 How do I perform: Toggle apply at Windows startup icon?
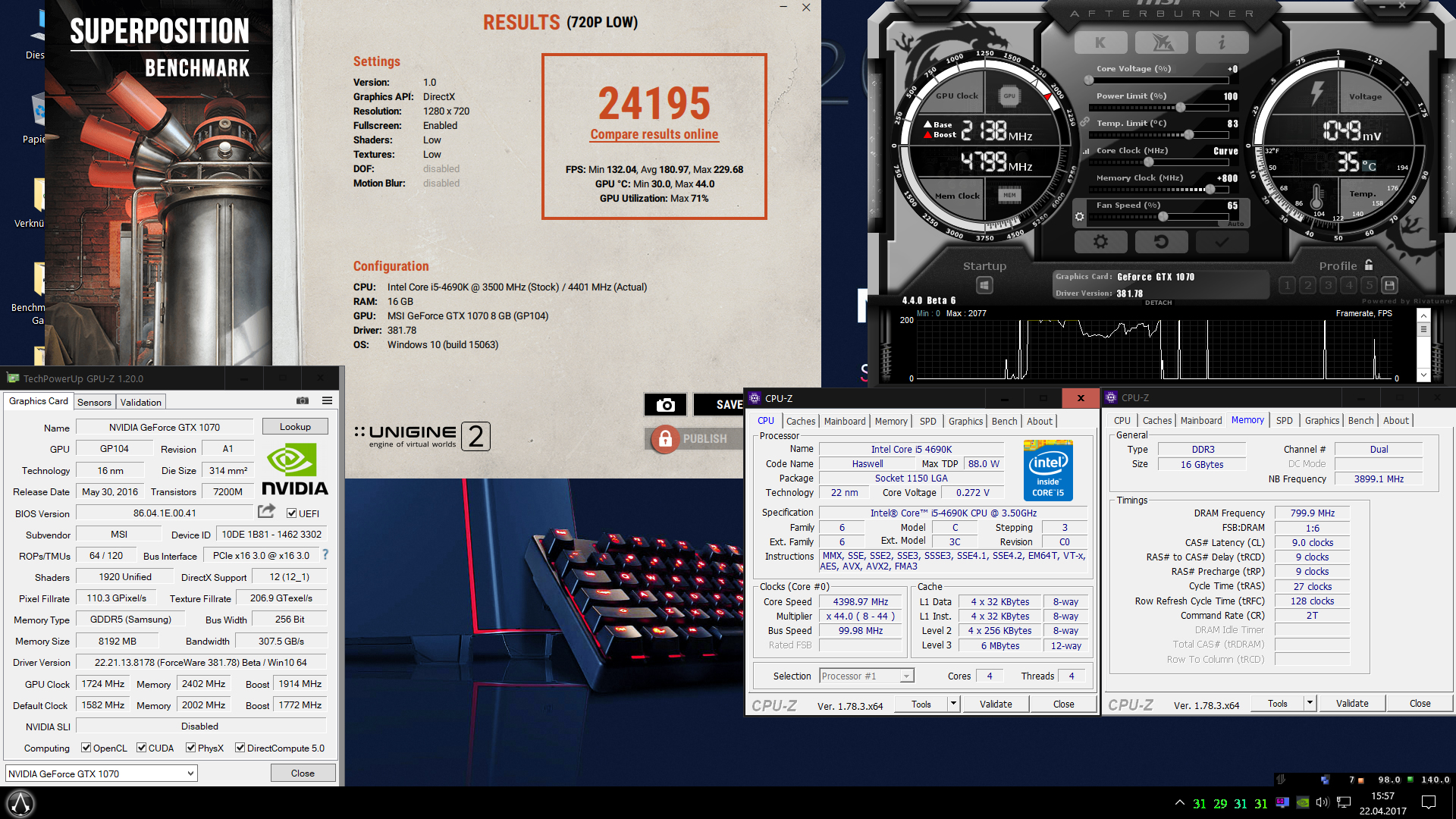click(x=984, y=285)
